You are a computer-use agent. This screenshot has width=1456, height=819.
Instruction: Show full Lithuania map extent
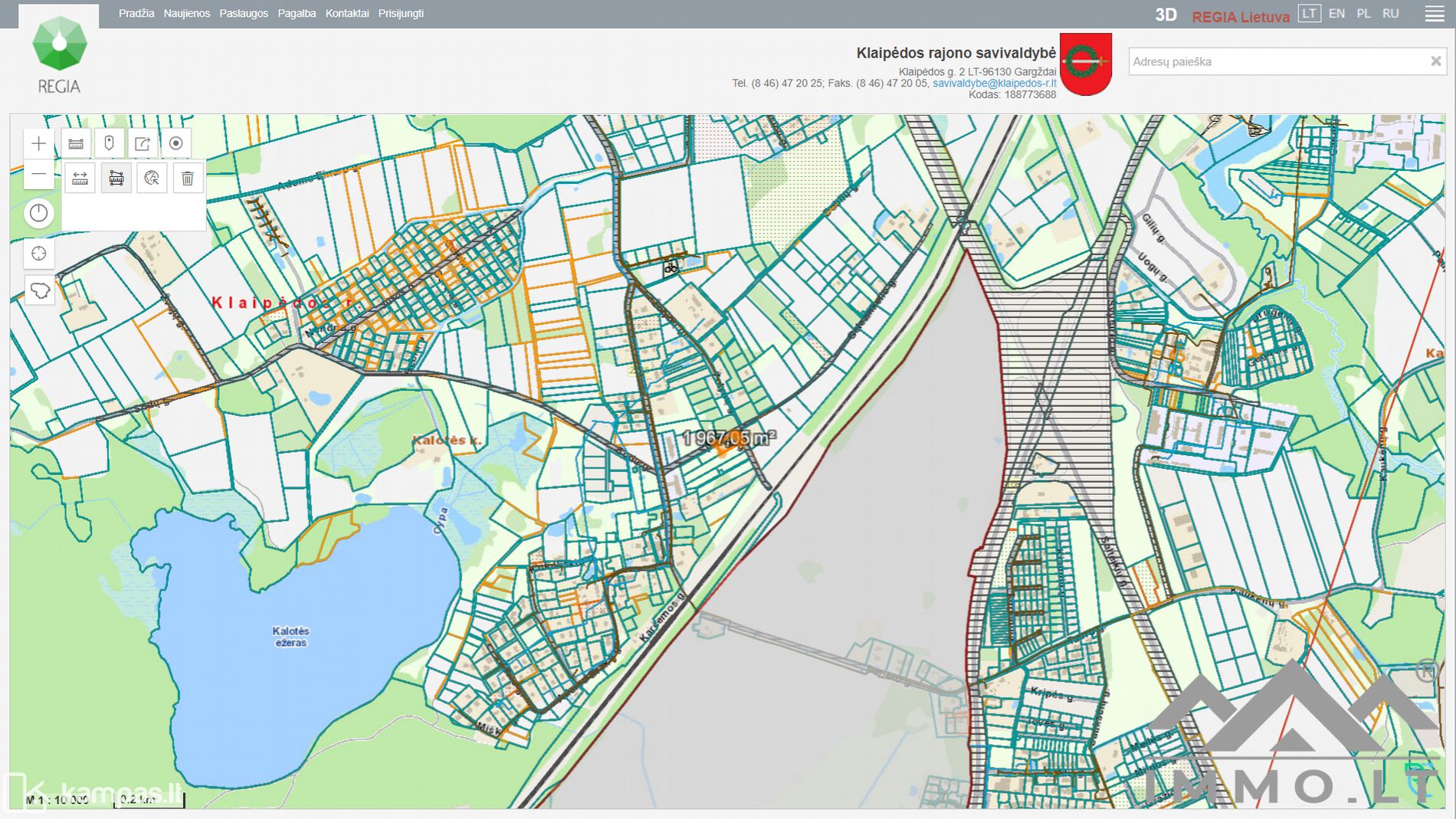tap(39, 291)
